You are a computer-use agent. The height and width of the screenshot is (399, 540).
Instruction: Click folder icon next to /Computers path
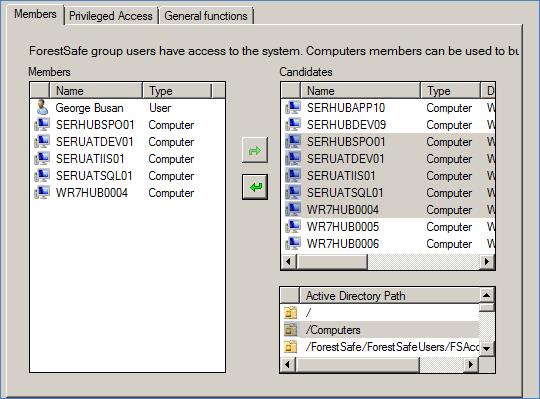[291, 330]
